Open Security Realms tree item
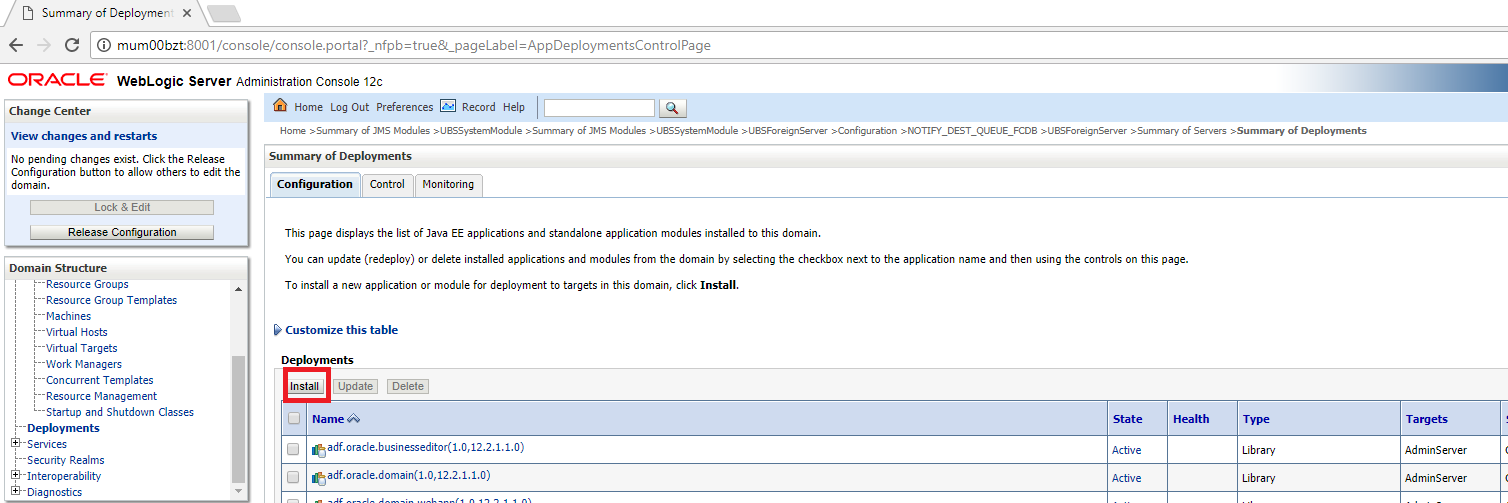The image size is (1508, 503). 65,460
